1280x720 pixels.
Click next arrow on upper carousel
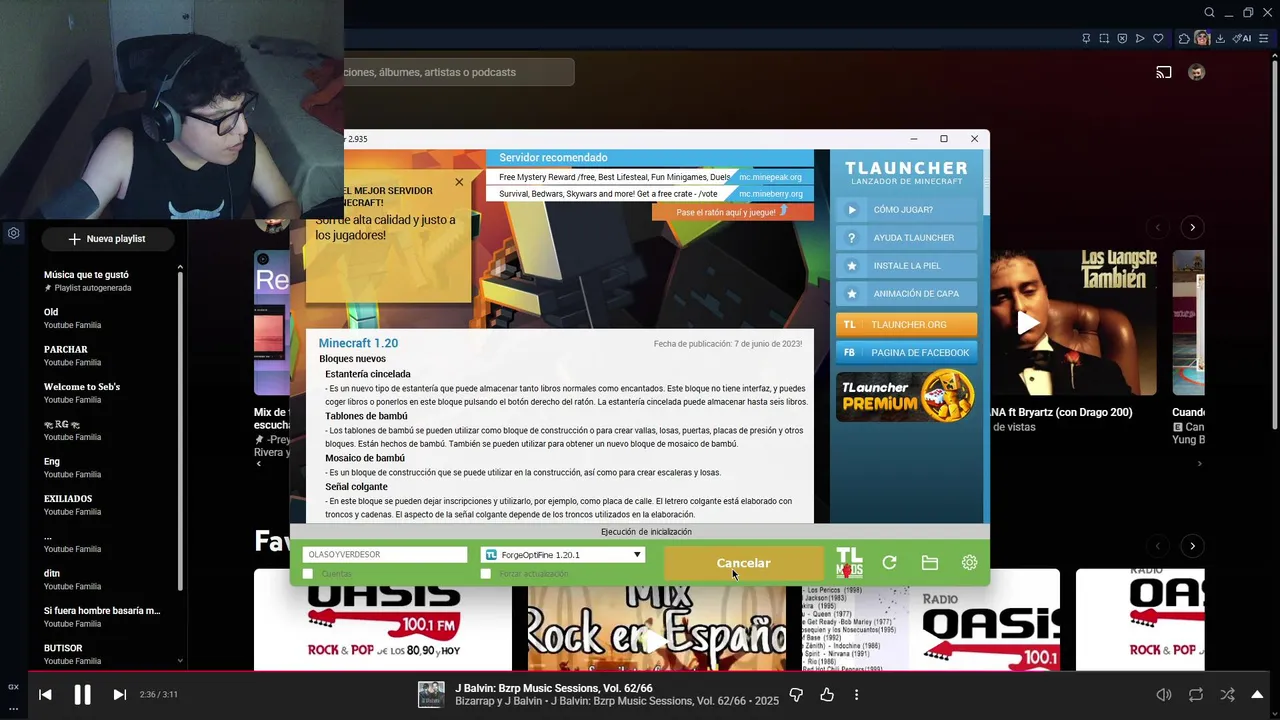pos(1192,228)
